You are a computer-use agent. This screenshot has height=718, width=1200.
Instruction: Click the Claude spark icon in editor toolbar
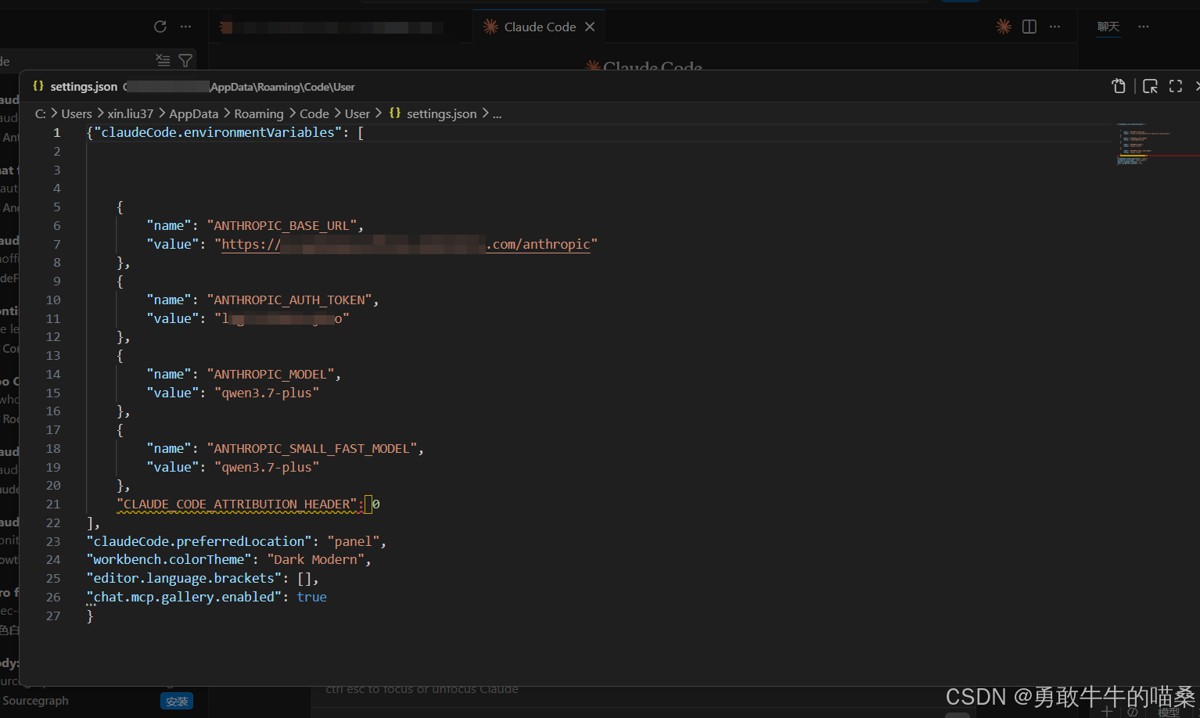click(x=1004, y=27)
